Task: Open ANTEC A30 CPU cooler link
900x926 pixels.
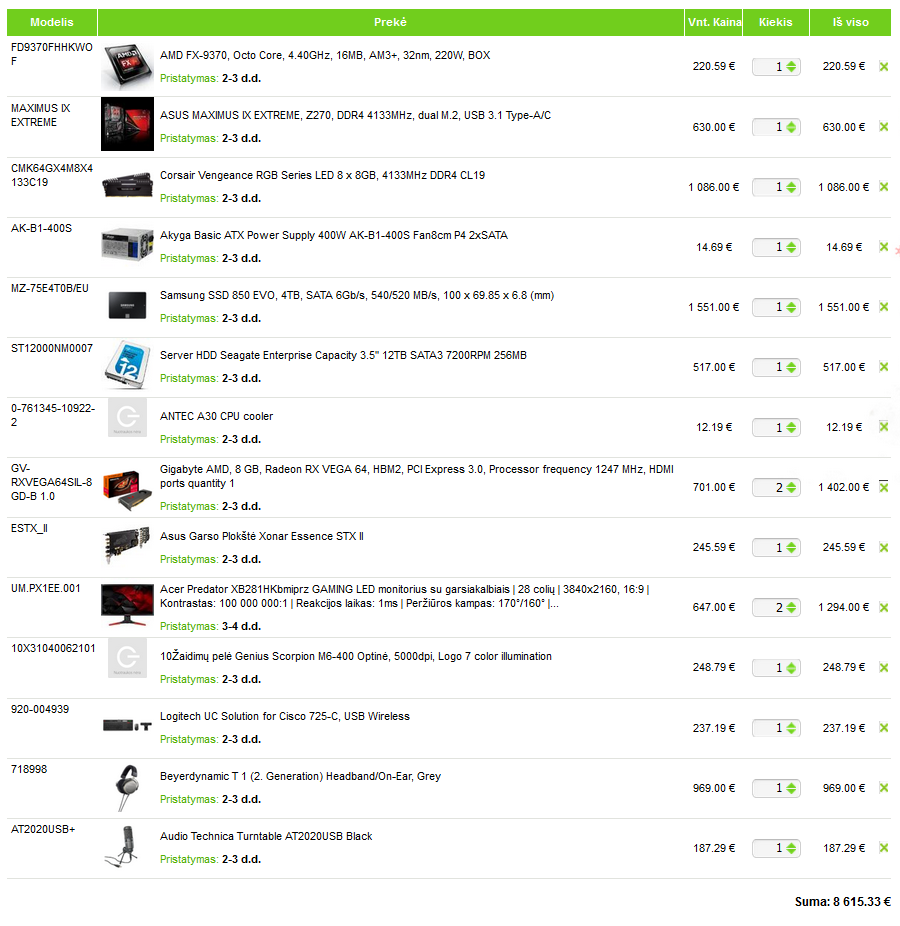Action: coord(216,416)
